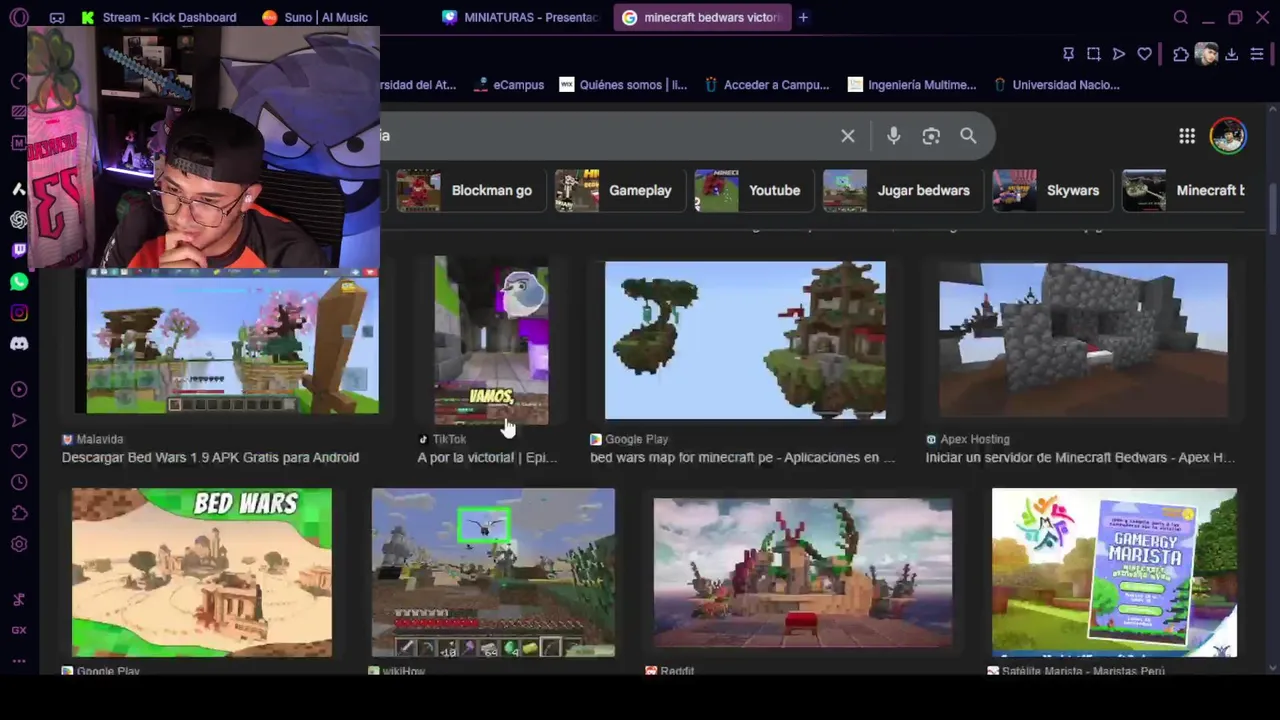The width and height of the screenshot is (1280, 720).
Task: Select the minecraft bedwars victoria tab
Action: [x=701, y=17]
